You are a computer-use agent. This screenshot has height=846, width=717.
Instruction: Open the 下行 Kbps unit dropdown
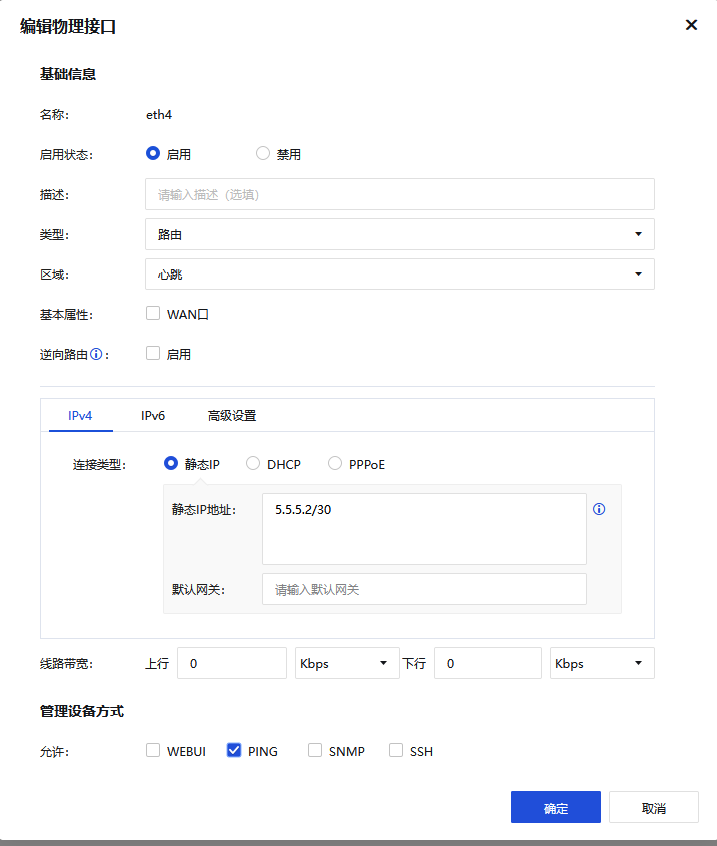pyautogui.click(x=602, y=663)
